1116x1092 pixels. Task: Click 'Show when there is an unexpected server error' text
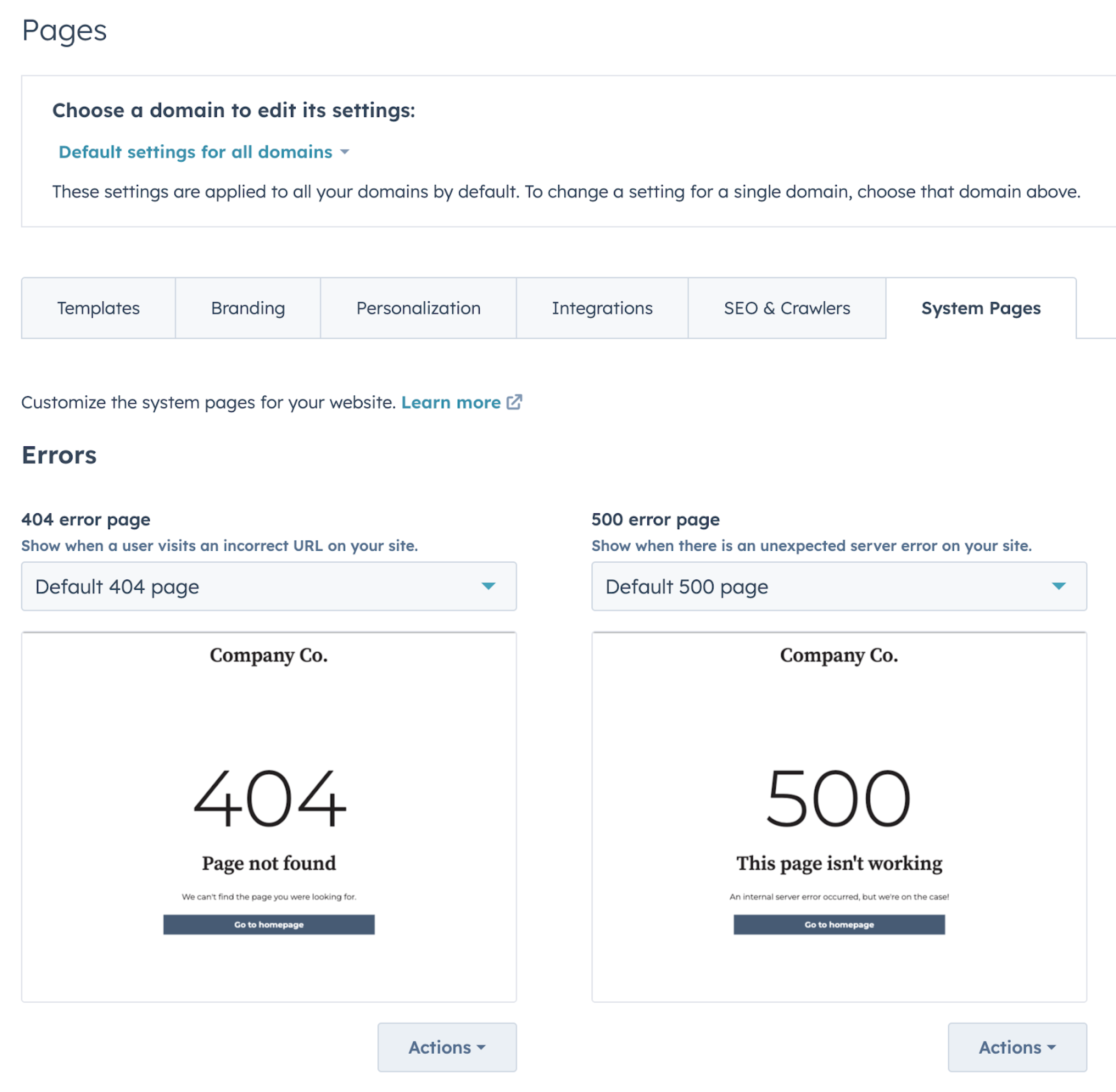pos(811,545)
